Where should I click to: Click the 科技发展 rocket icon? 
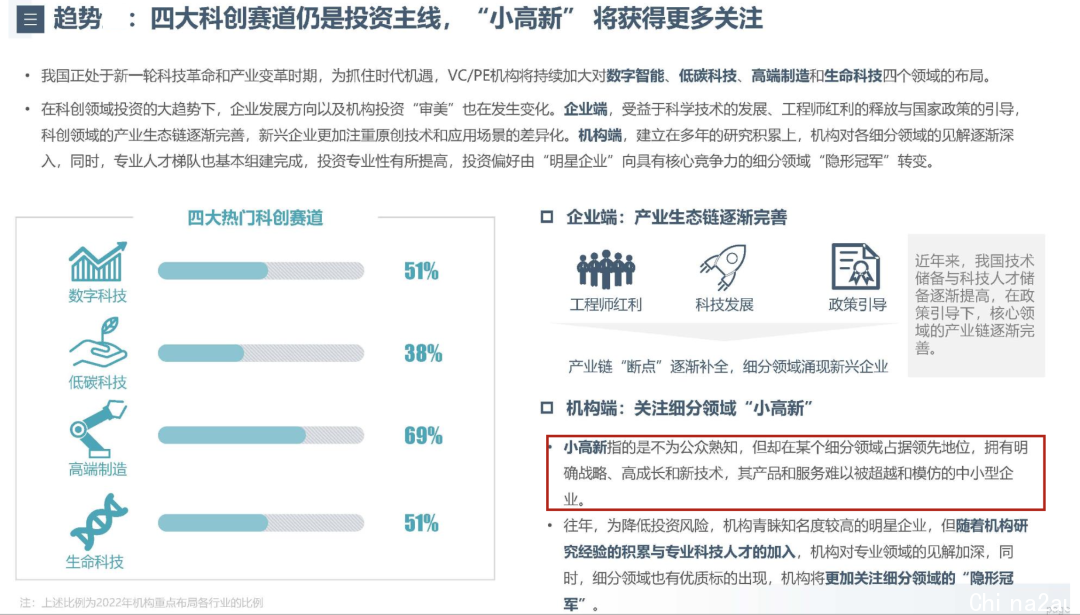coord(723,267)
